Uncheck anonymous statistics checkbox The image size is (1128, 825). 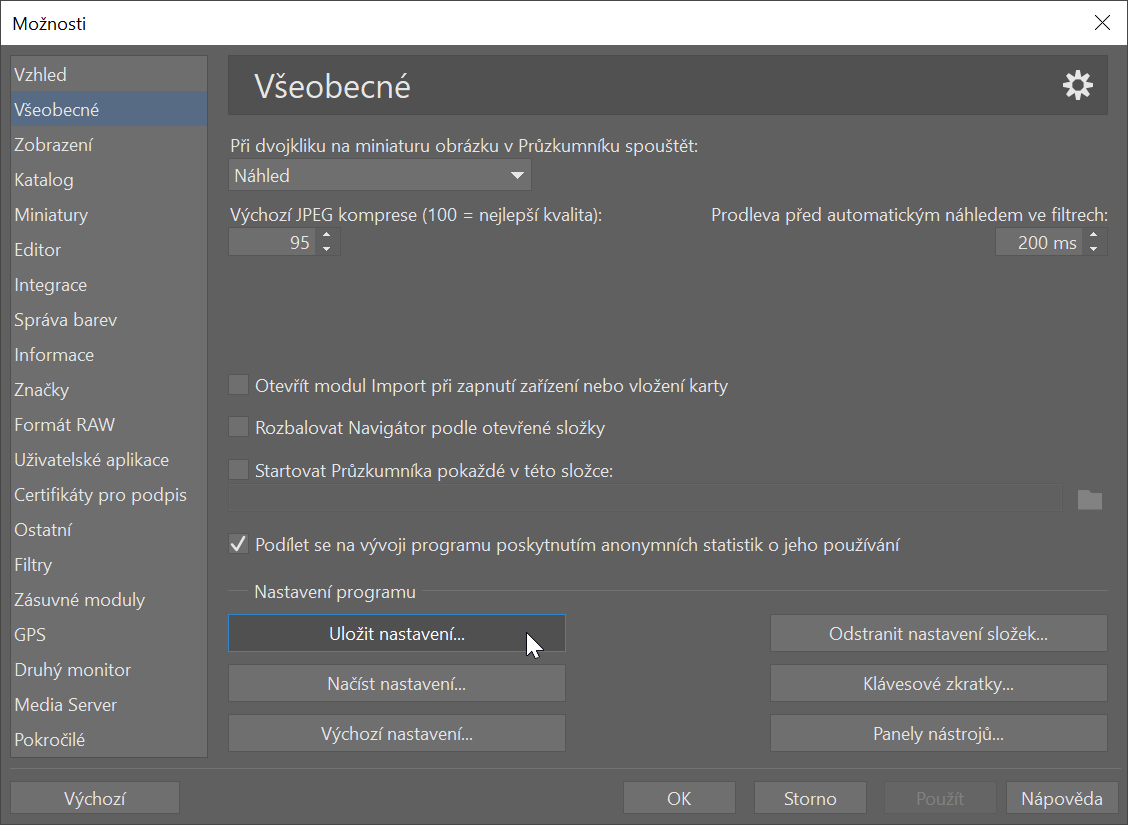[238, 545]
